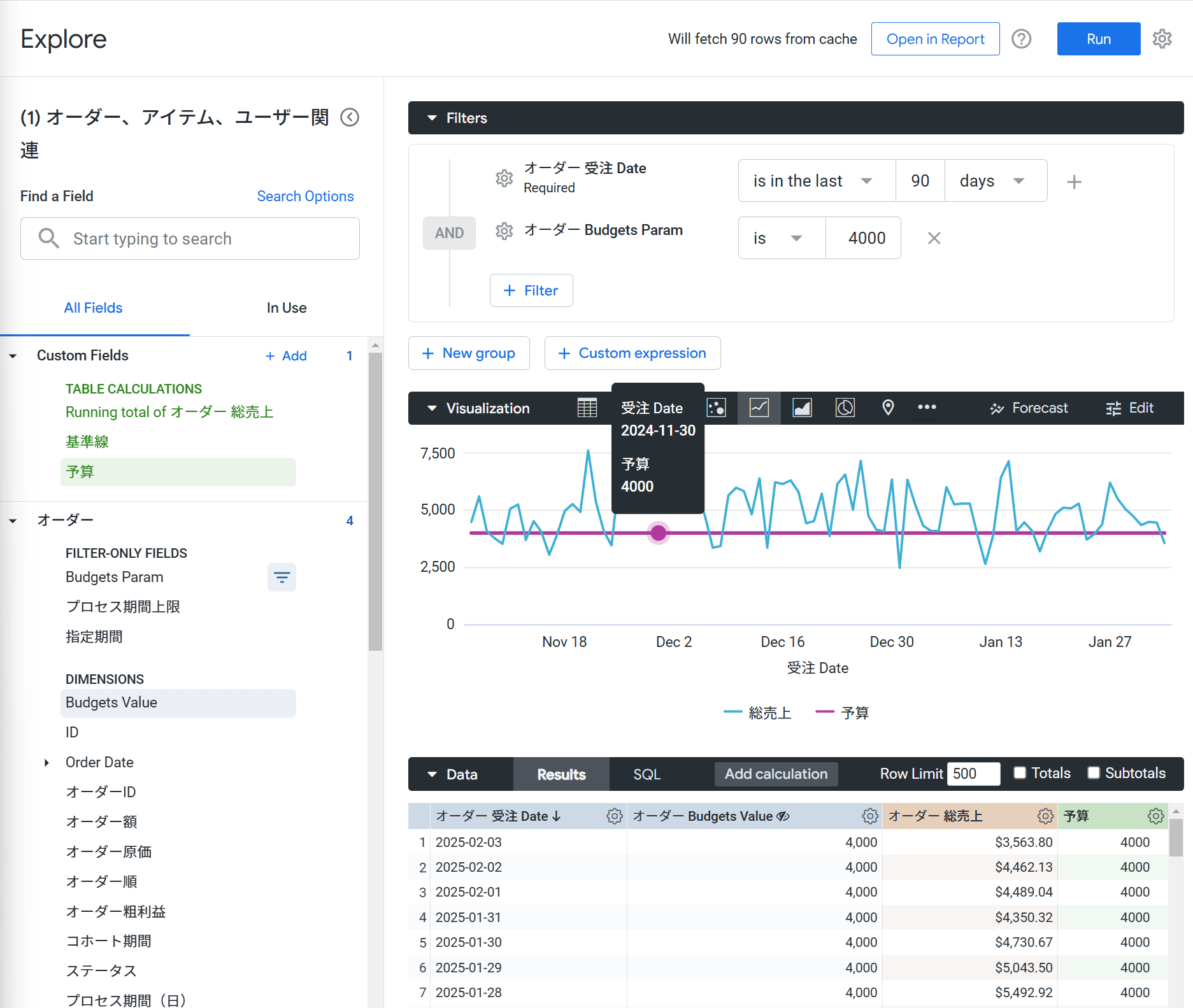Add a New group of filters
The height and width of the screenshot is (1008, 1193).
pyautogui.click(x=469, y=353)
